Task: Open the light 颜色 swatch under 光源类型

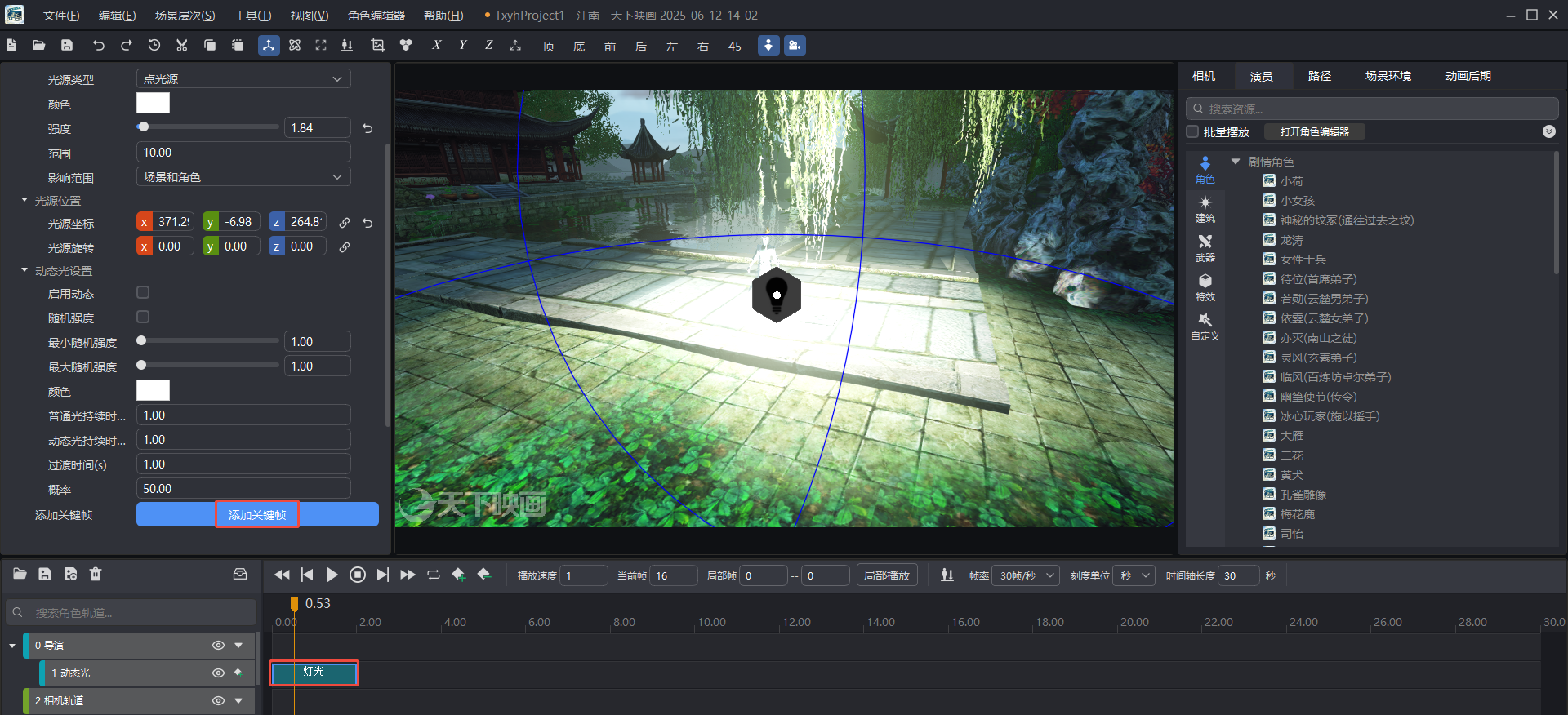Action: [153, 103]
